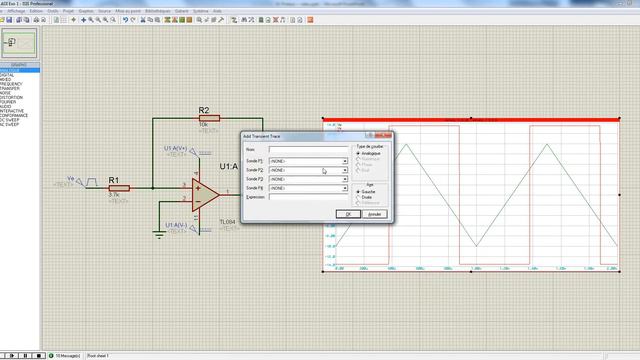Click the Annuler button
Screen dimensions: 640x360
375,214
